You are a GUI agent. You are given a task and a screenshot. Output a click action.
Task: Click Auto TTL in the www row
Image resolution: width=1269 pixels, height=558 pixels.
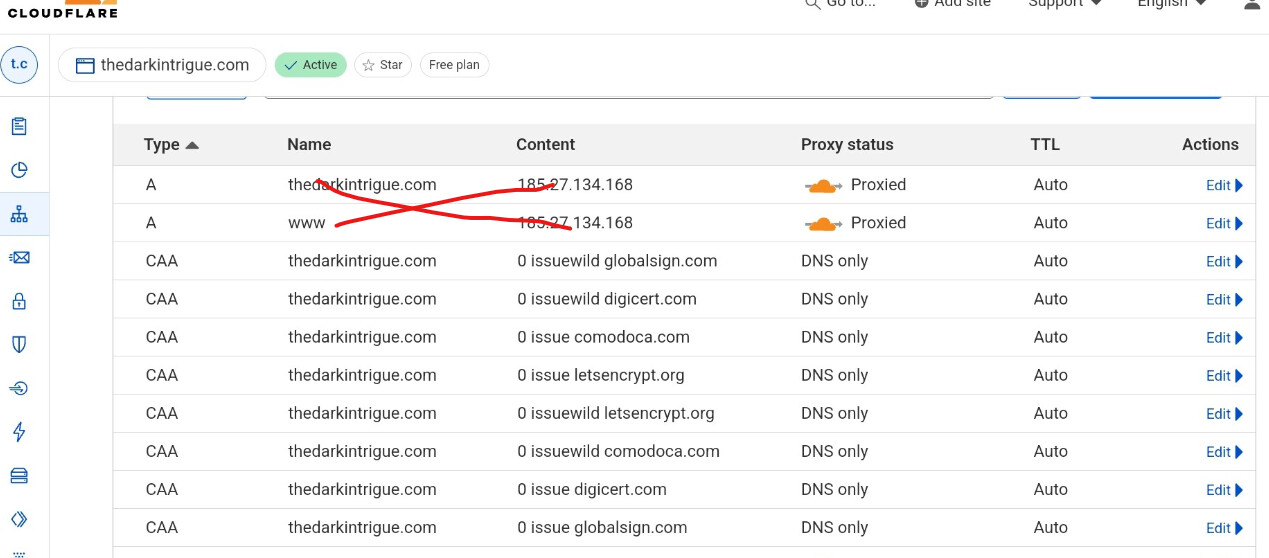pos(1051,223)
